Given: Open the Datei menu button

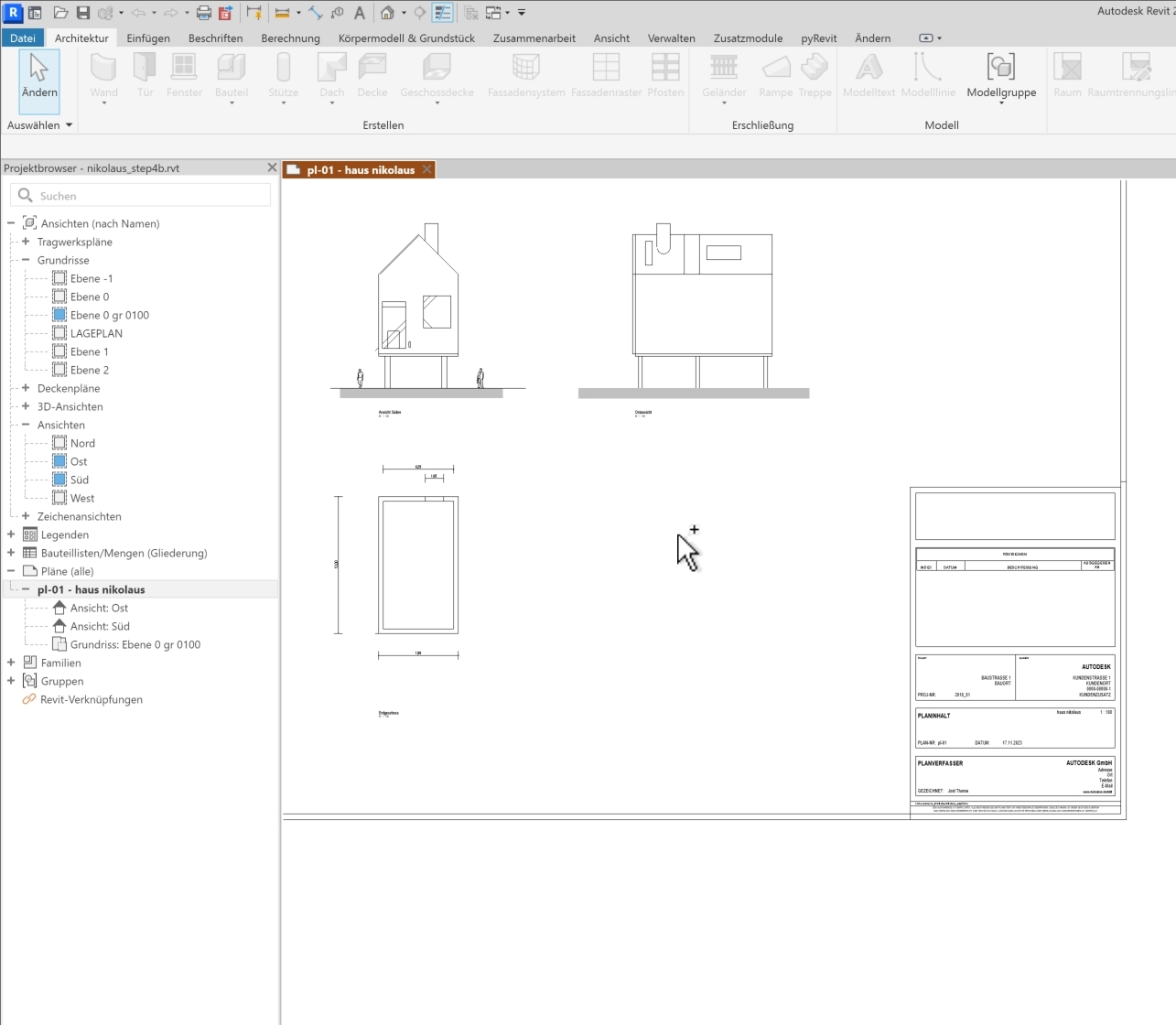Looking at the screenshot, I should 23,38.
